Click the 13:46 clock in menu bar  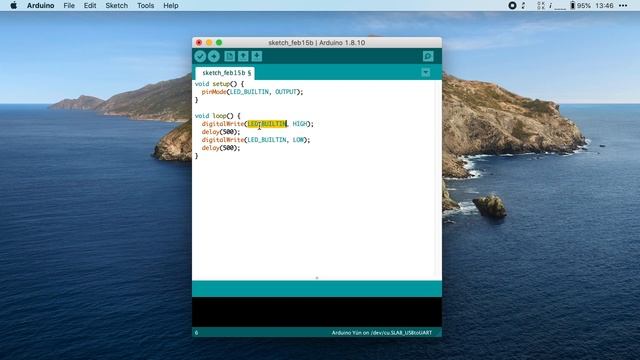tap(604, 6)
